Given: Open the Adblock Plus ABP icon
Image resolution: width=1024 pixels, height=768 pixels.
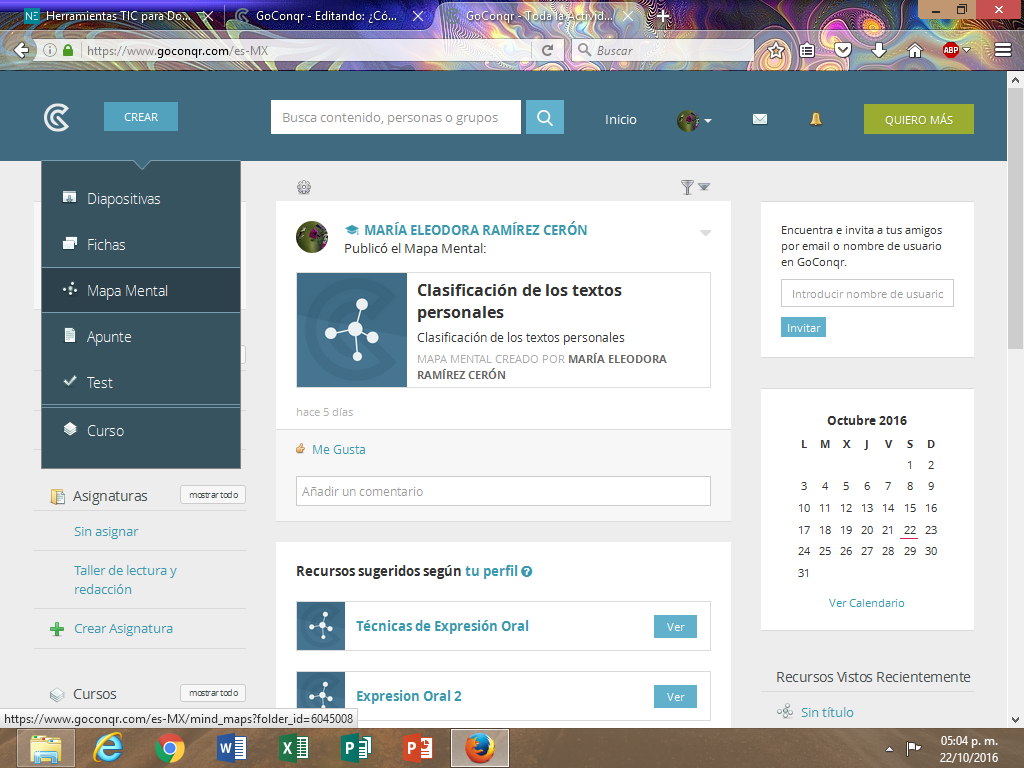Looking at the screenshot, I should [951, 50].
